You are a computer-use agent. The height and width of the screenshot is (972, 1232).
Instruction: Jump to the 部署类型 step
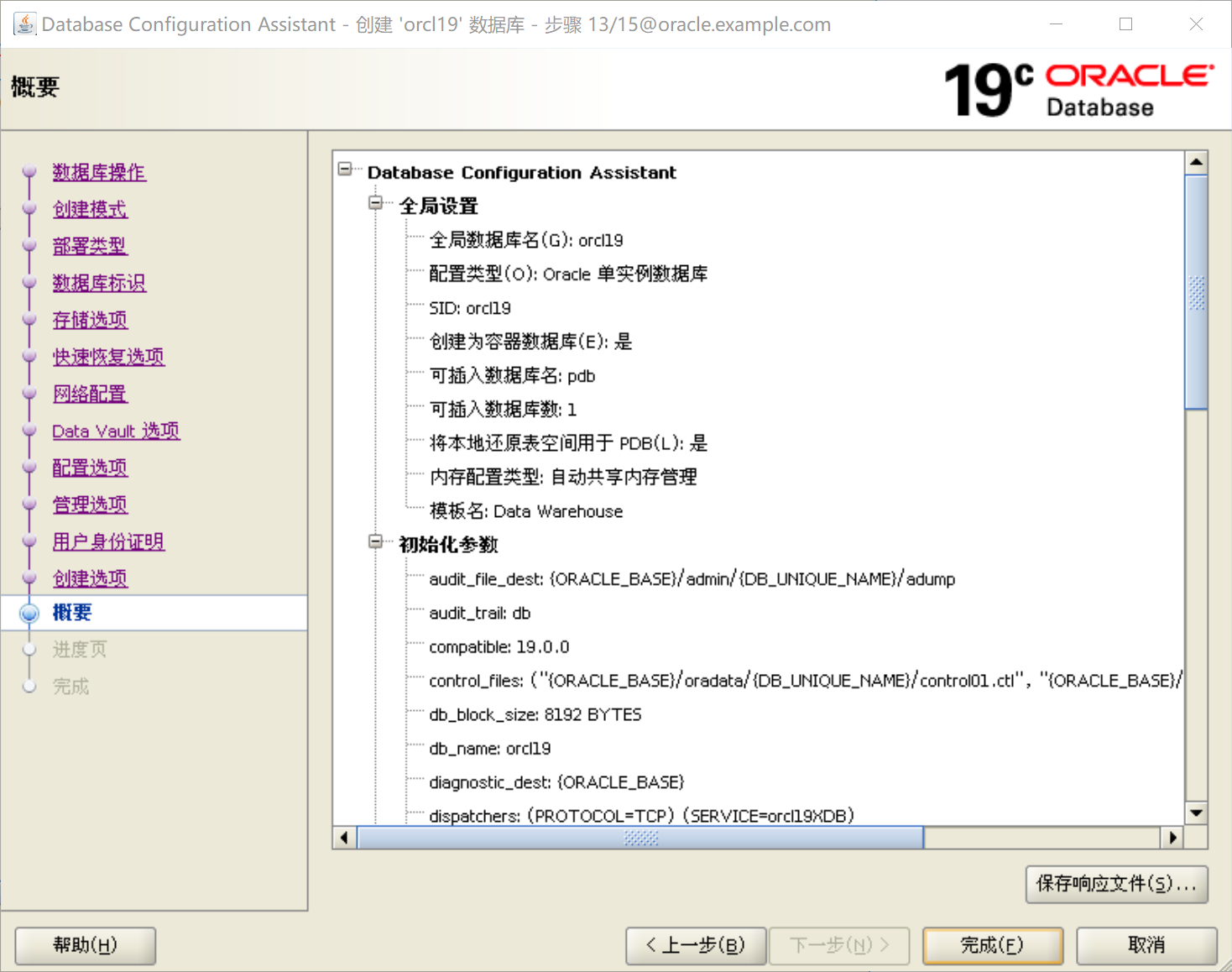(x=90, y=246)
